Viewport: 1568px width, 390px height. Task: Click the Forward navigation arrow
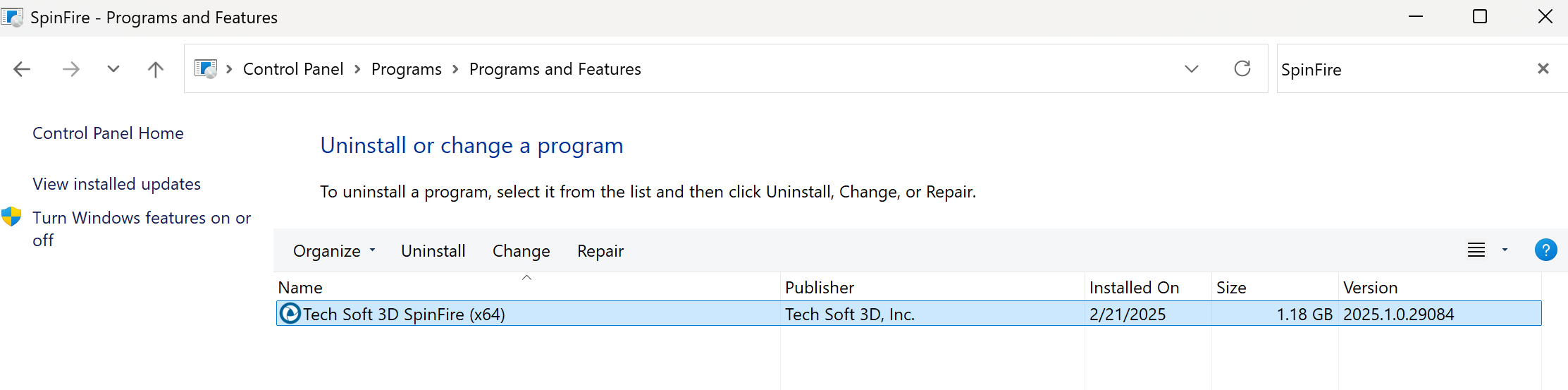pyautogui.click(x=70, y=69)
